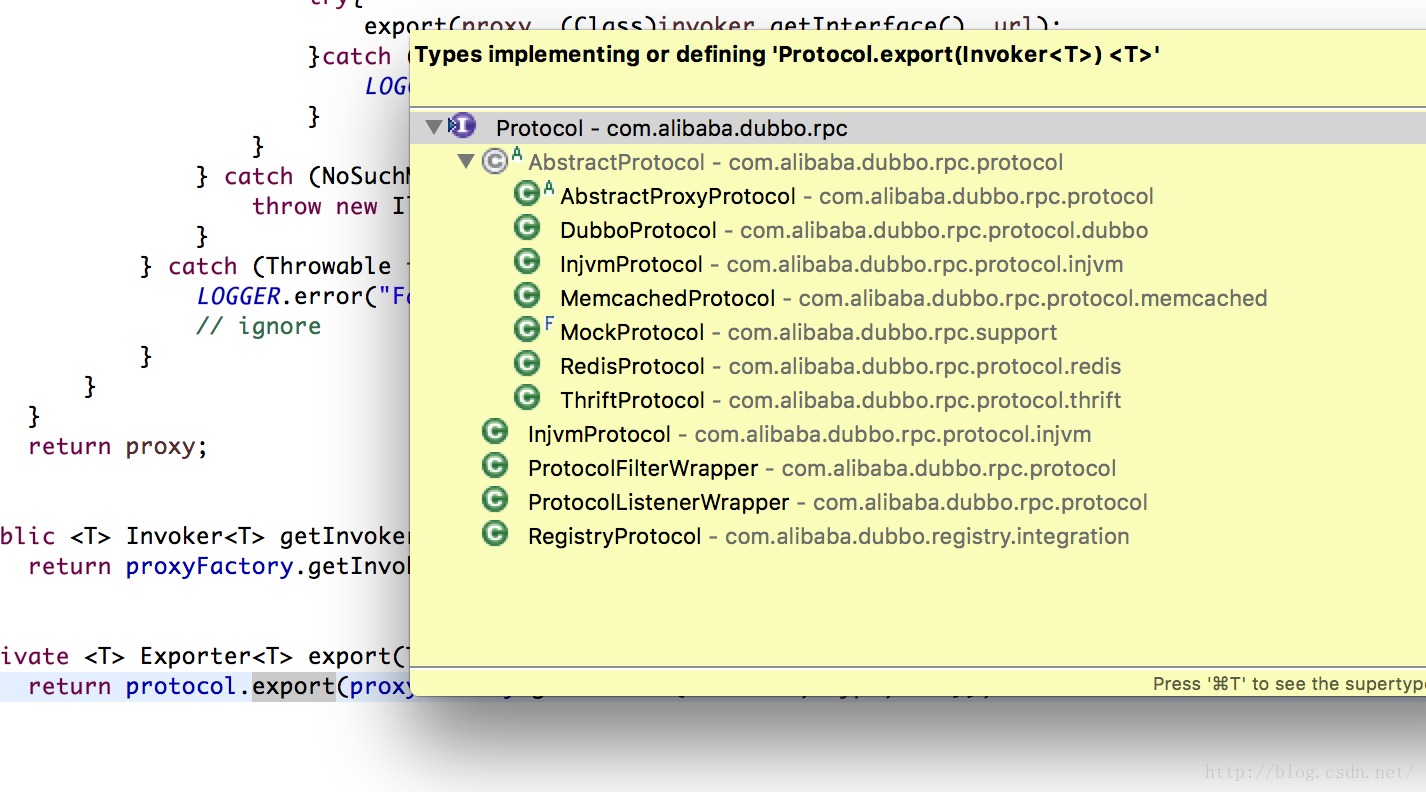Viewport: 1426px width, 792px height.
Task: Click 'Exporter<T>' in the method signature
Action: click(216, 656)
